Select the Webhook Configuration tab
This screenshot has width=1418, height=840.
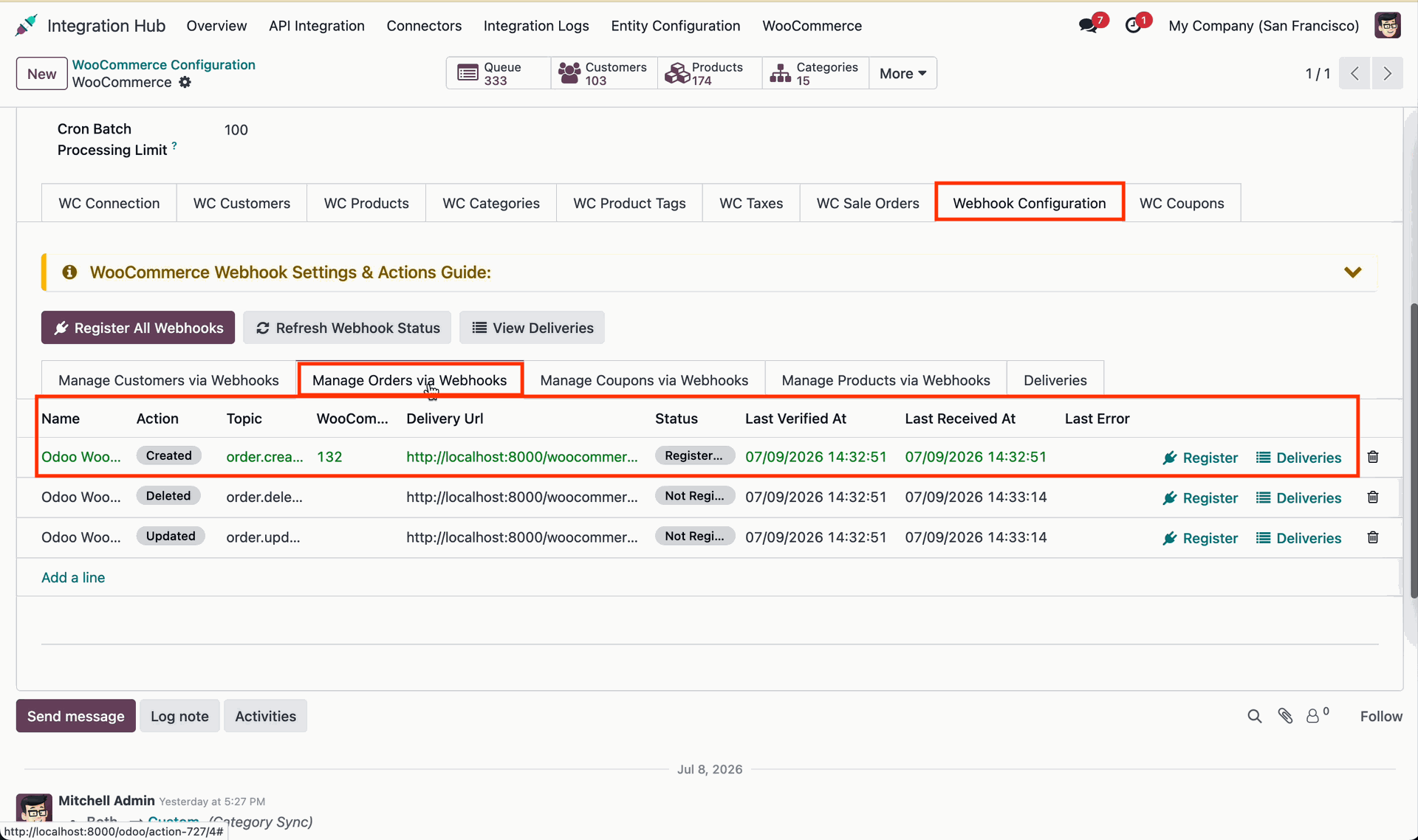pos(1030,203)
